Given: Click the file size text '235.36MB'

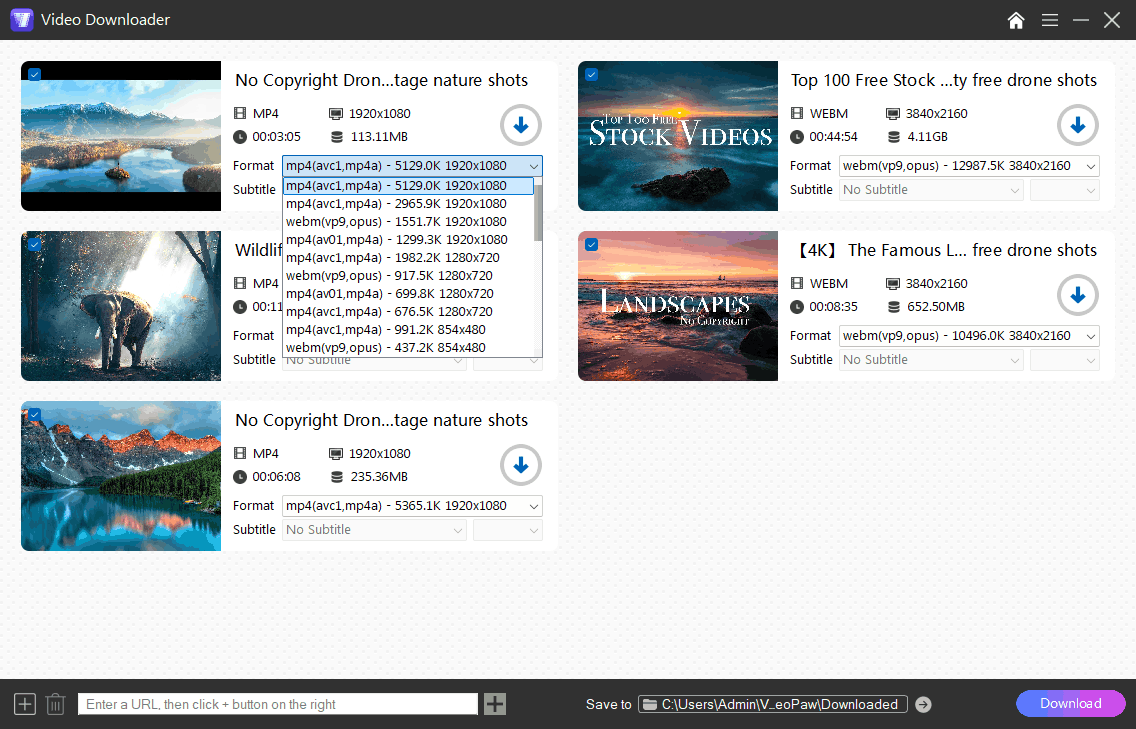Looking at the screenshot, I should (379, 477).
